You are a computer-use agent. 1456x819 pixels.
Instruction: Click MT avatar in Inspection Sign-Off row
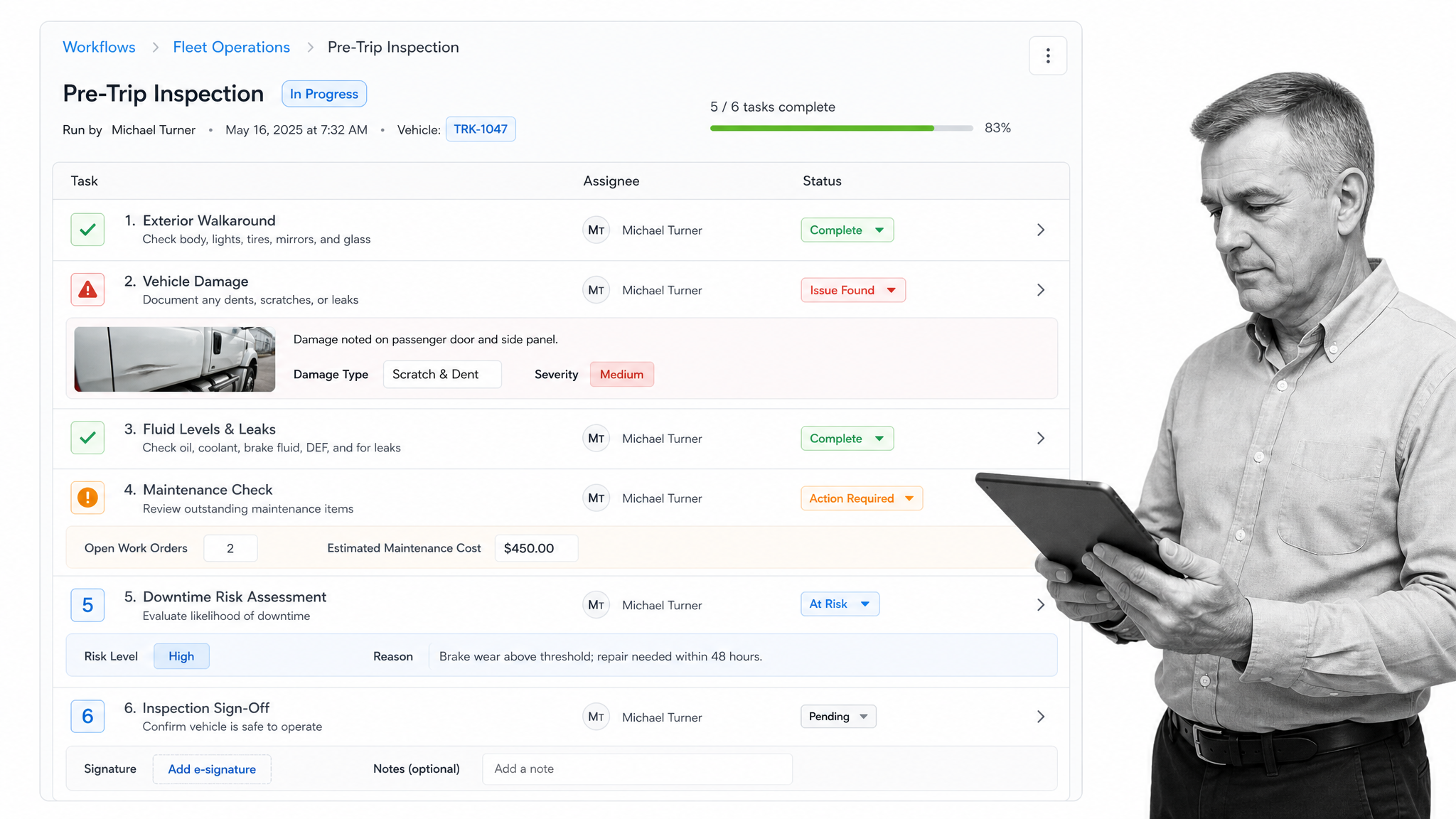pos(596,717)
